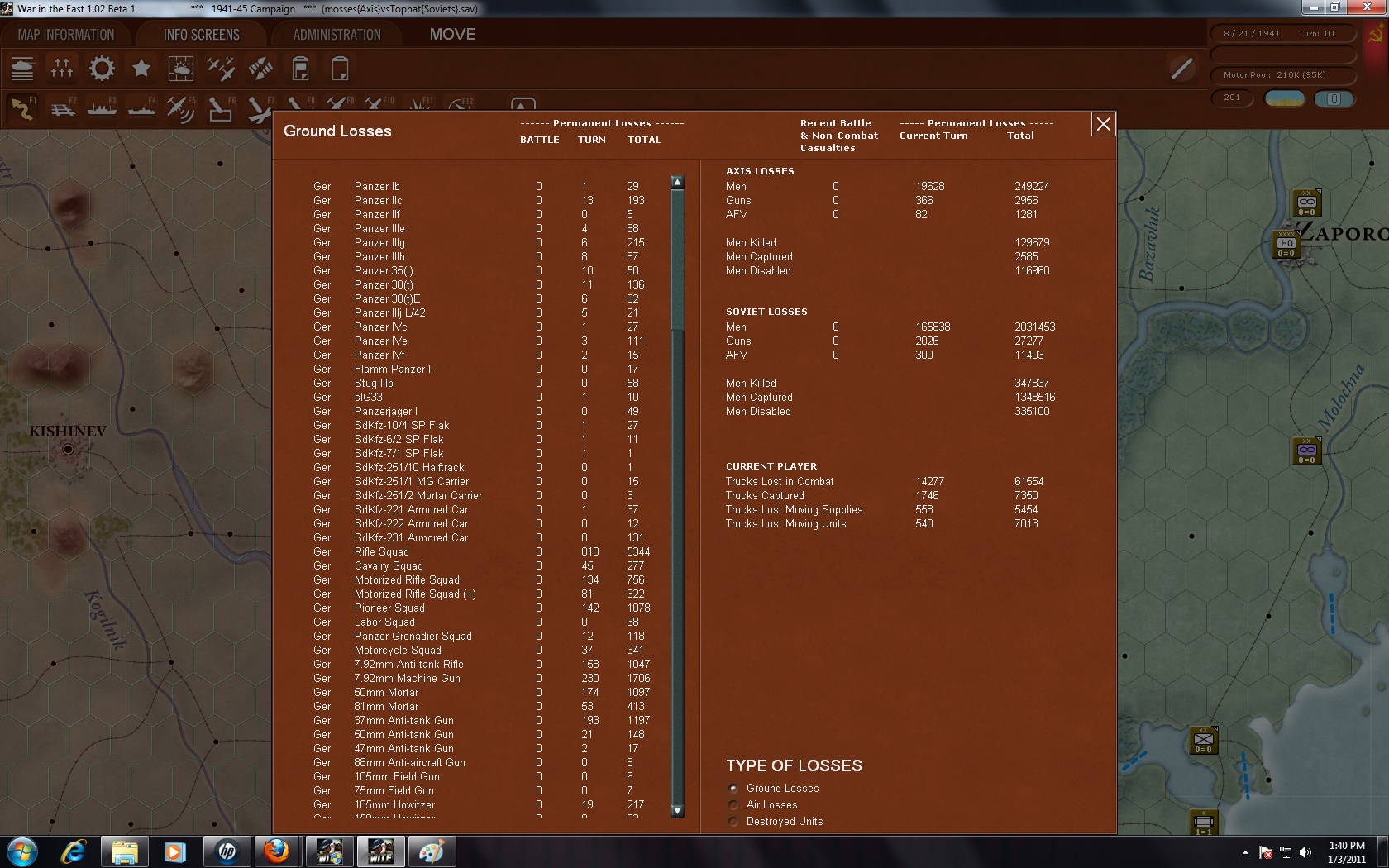The width and height of the screenshot is (1389, 868).
Task: Click the diagonal bar toggle icon
Action: point(1182,69)
